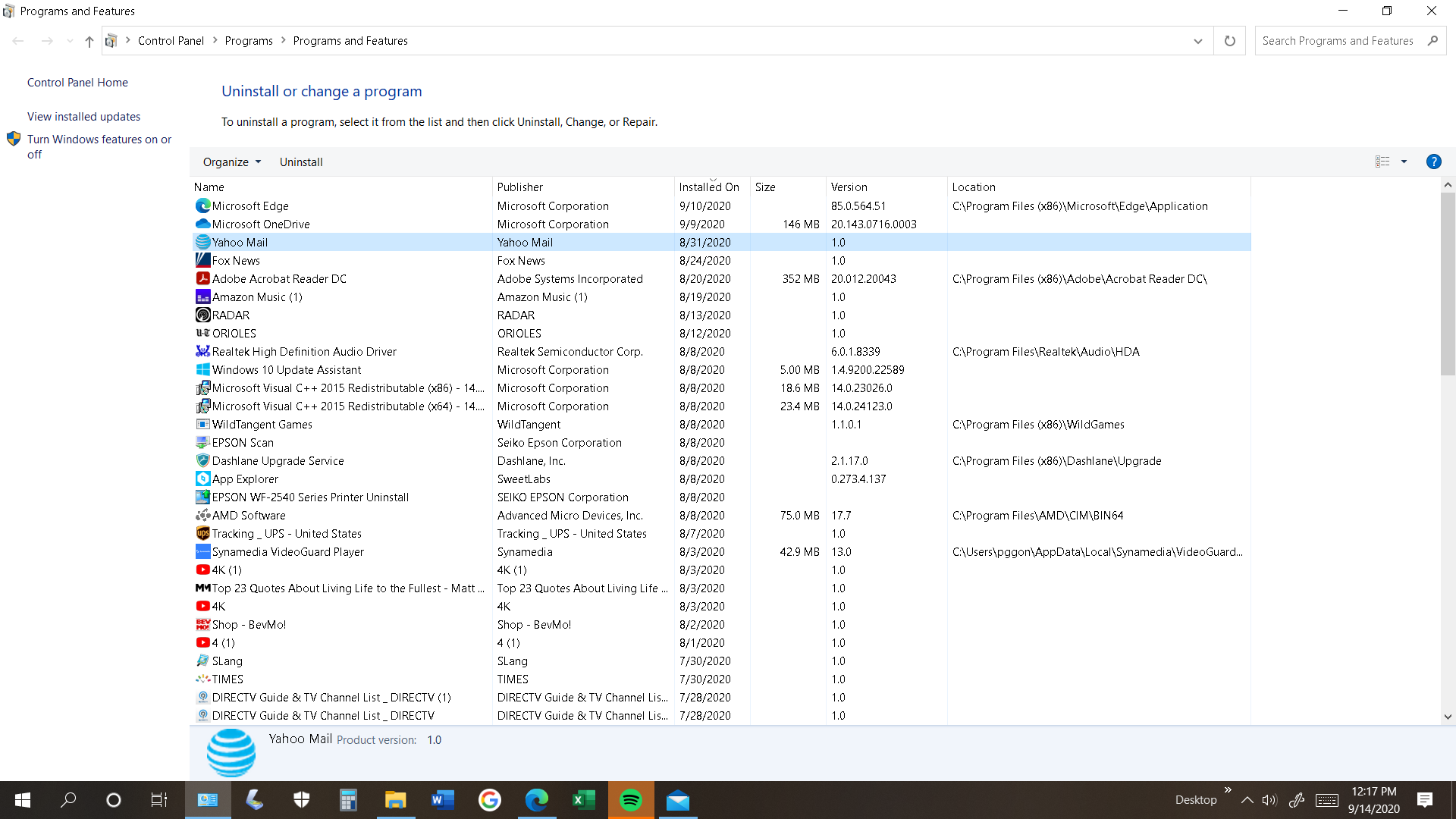Expand the address bar history dropdown
This screenshot has width=1456, height=819.
tap(1198, 41)
